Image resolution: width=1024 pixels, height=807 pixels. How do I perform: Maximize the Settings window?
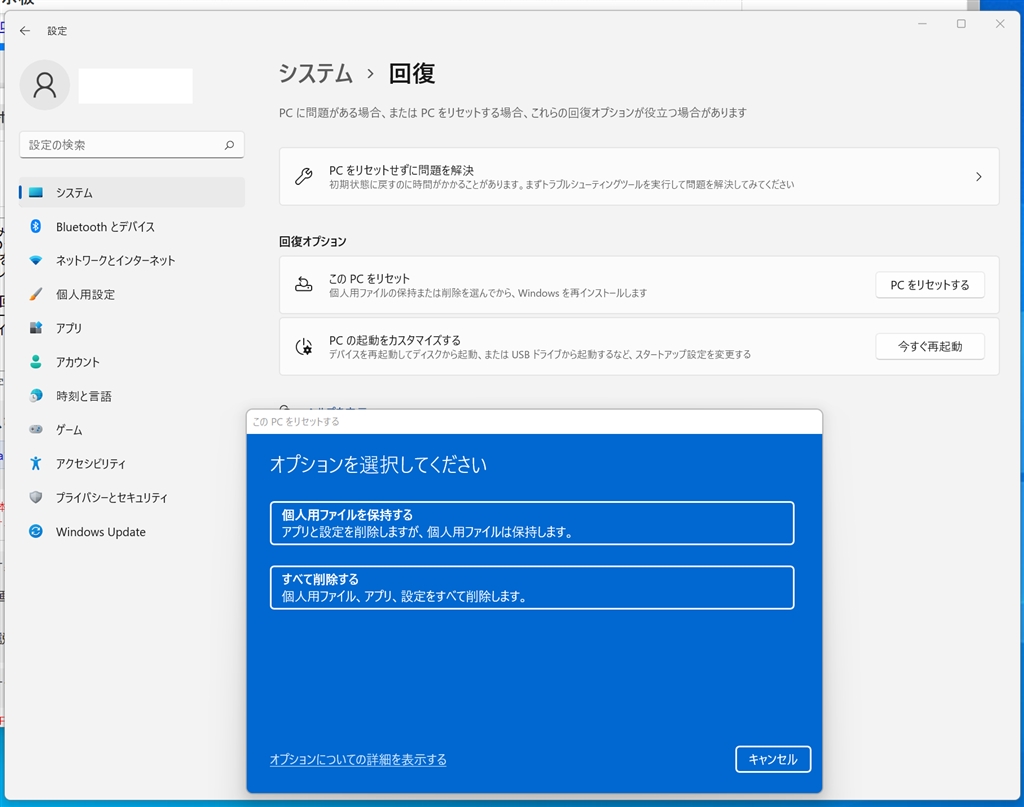(961, 24)
